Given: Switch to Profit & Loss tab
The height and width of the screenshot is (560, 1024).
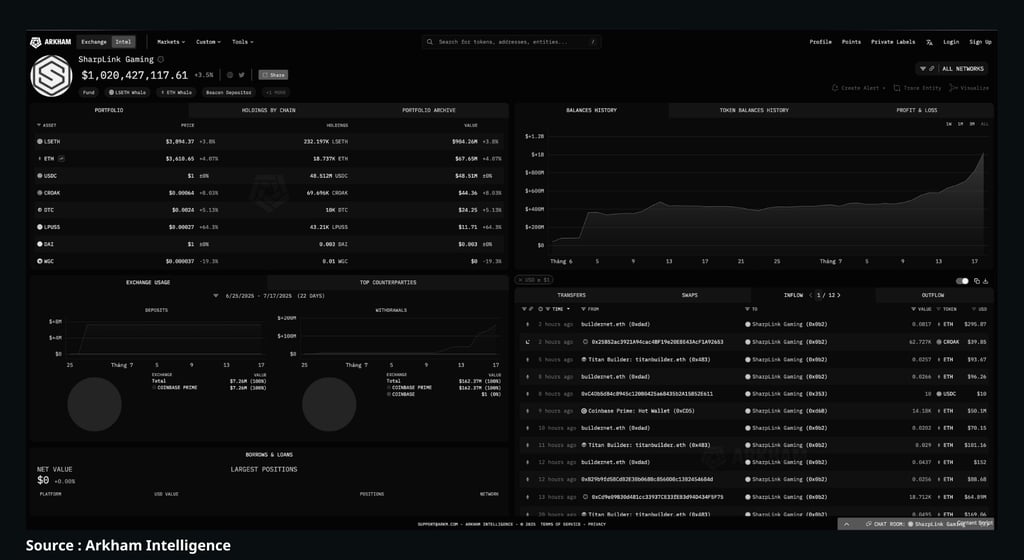Looking at the screenshot, I should [916, 110].
